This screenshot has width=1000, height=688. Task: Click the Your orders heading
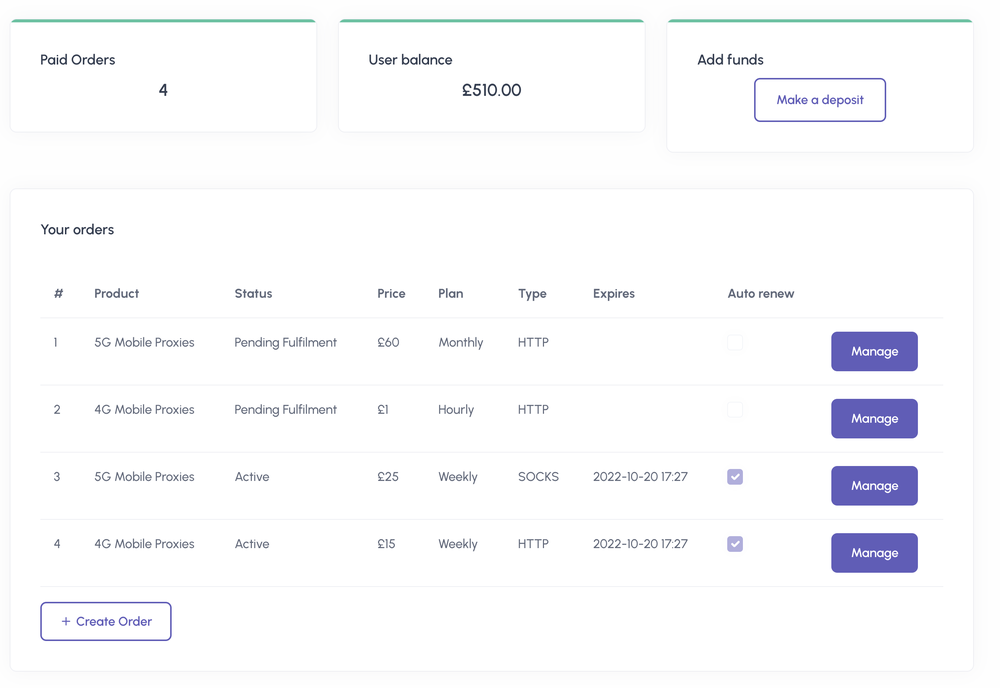click(77, 229)
